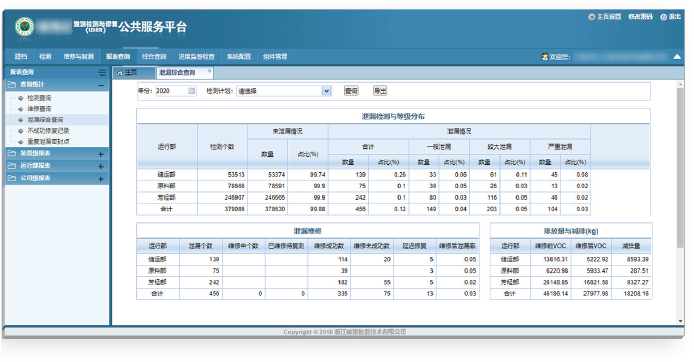
Task: Click the vertical scrollbar on the right
Action: pyautogui.click(x=680, y=168)
